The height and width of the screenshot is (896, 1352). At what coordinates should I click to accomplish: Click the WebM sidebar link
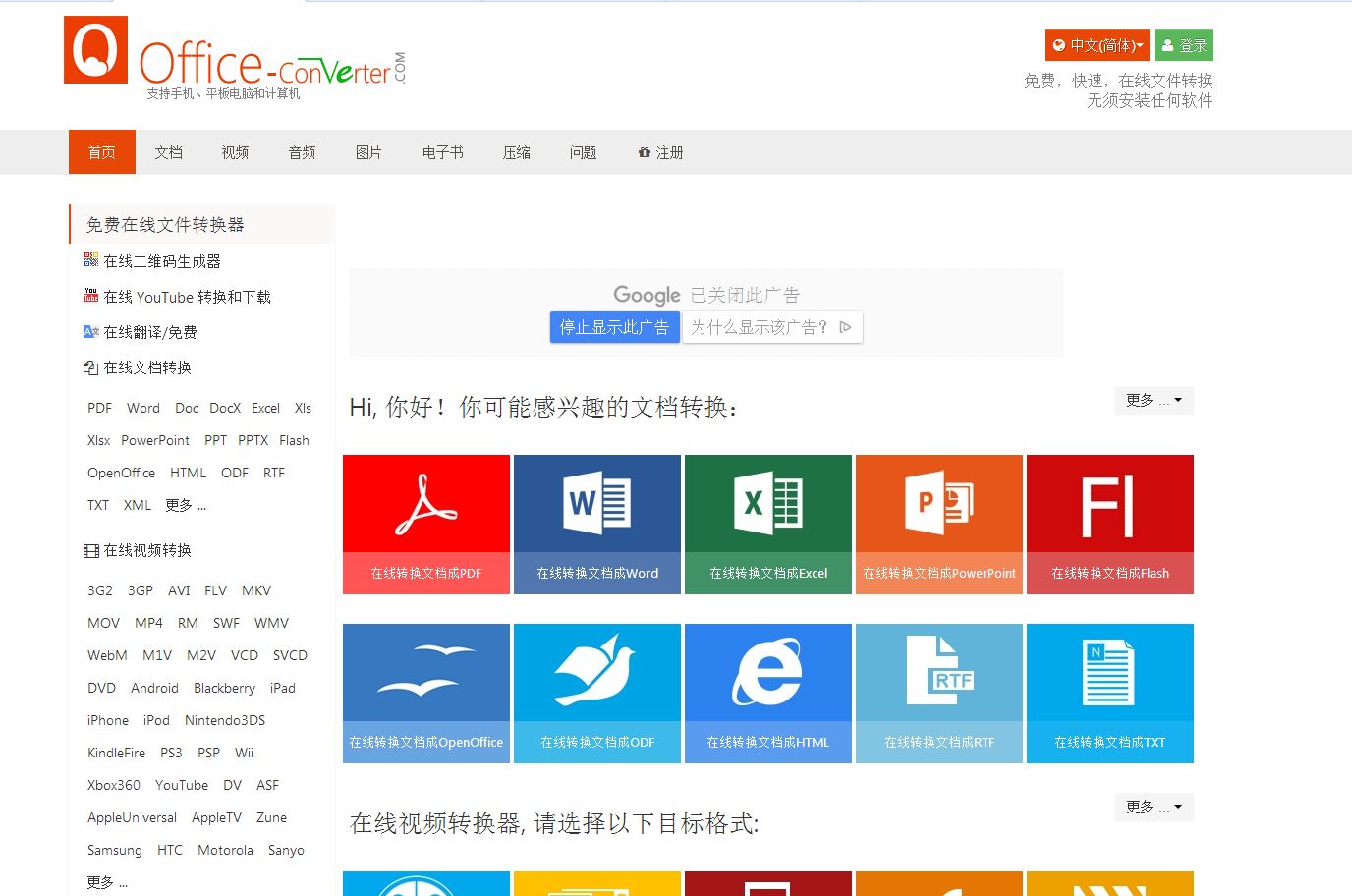(x=107, y=655)
